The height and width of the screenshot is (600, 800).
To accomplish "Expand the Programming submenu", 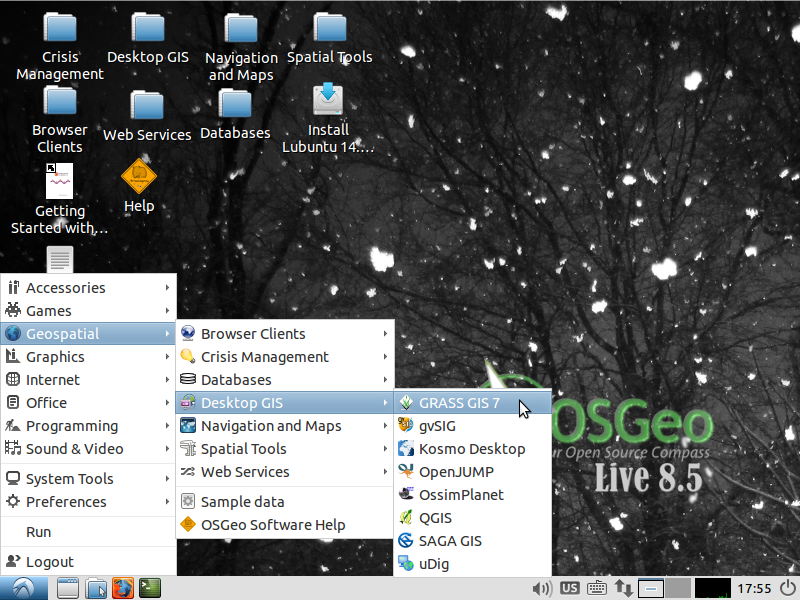I will point(88,426).
